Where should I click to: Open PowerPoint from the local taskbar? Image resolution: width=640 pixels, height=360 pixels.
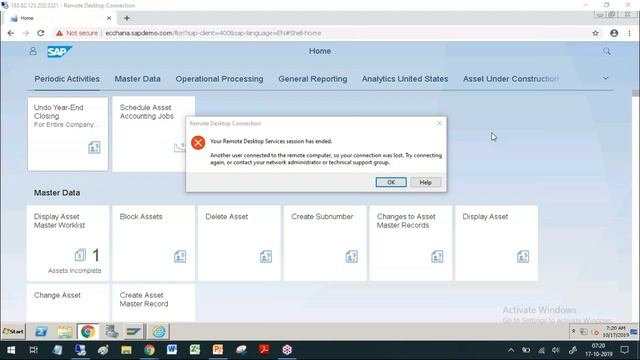pyautogui.click(x=218, y=350)
